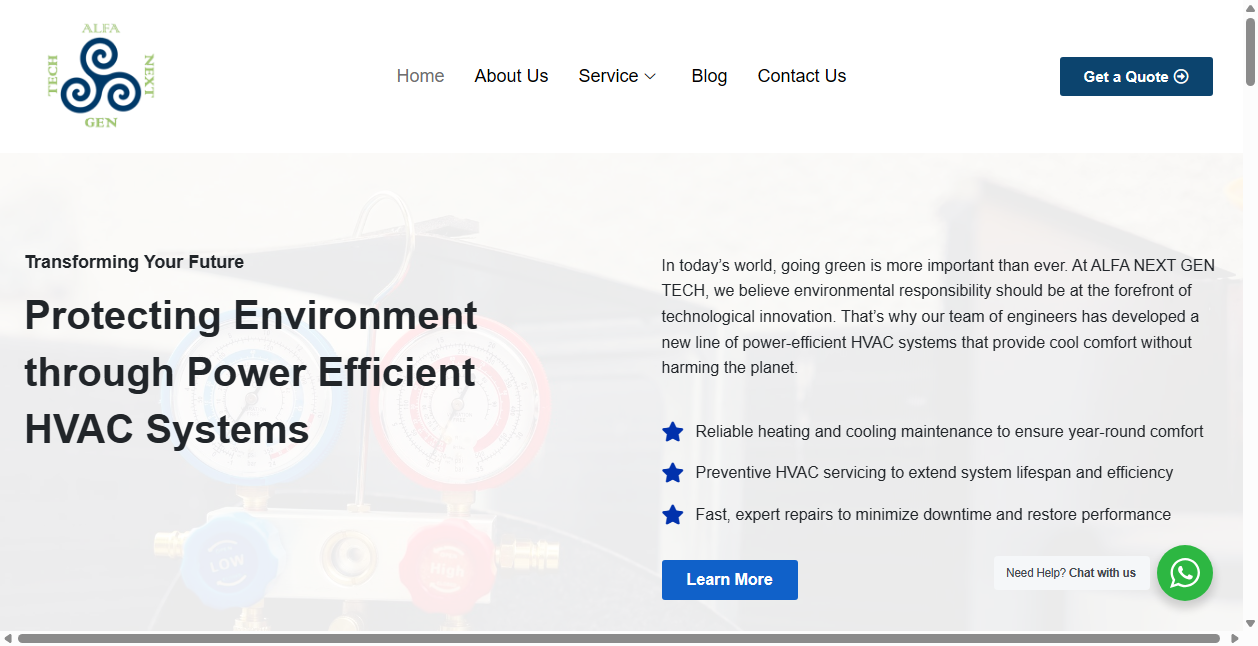Image resolution: width=1258 pixels, height=646 pixels.
Task: Click star icon beside Preventive HVAC servicing
Action: point(673,473)
